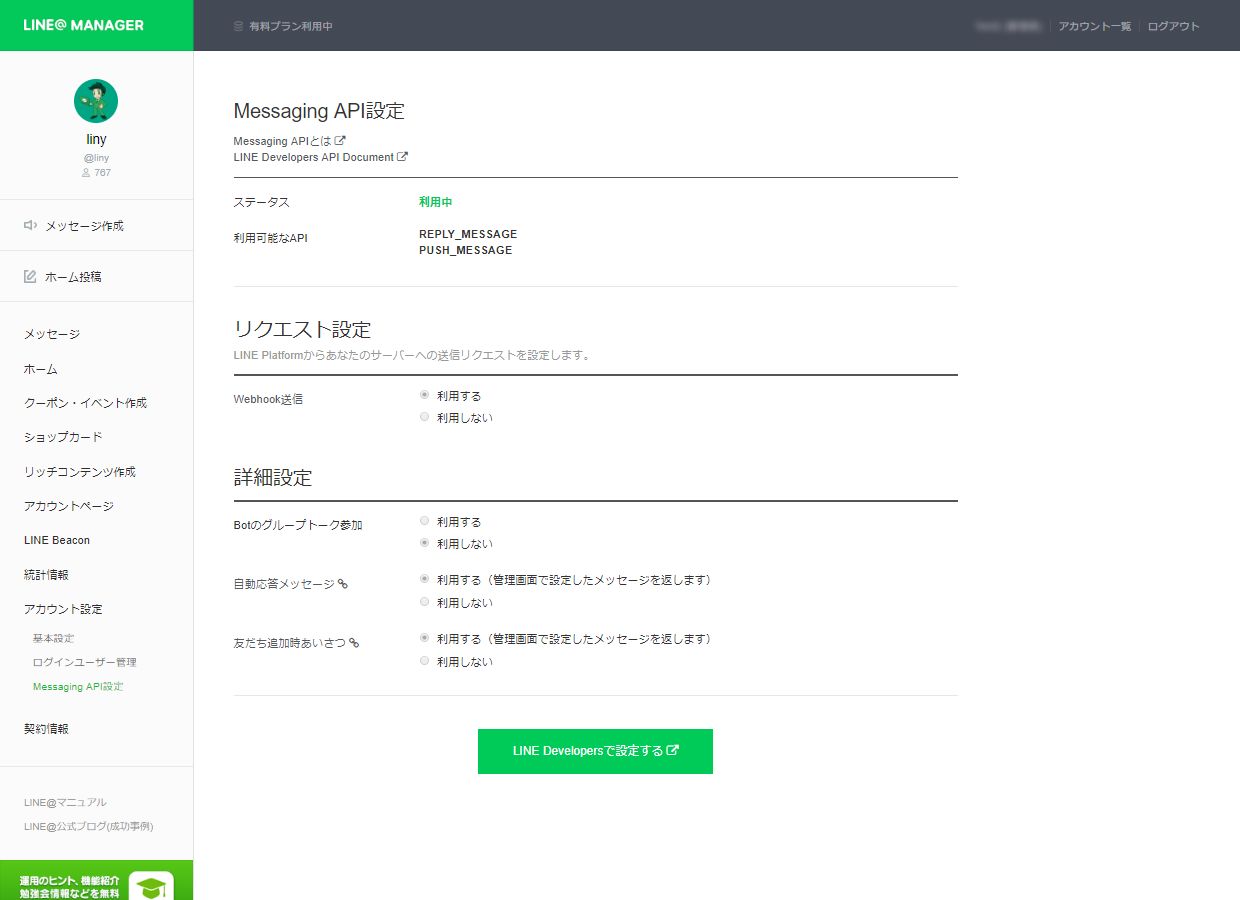
Task: Select 利用しない for 友だち追加時あいさつ
Action: [x=425, y=661]
